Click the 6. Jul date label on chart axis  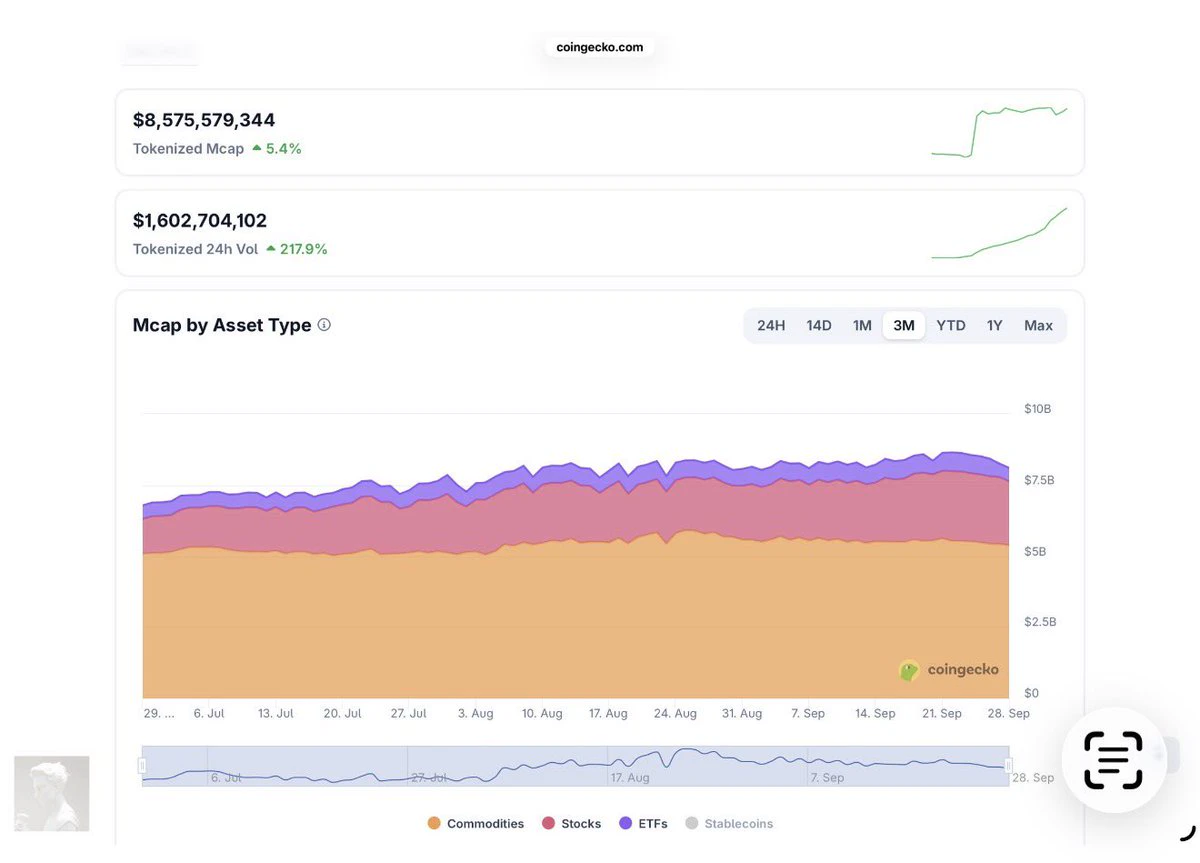tap(211, 713)
